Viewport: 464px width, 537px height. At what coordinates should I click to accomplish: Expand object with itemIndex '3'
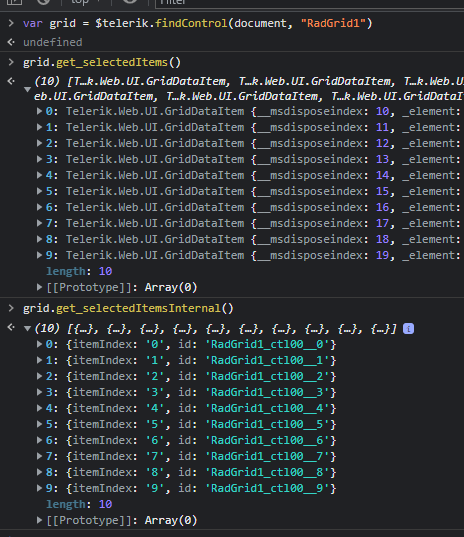(x=39, y=392)
